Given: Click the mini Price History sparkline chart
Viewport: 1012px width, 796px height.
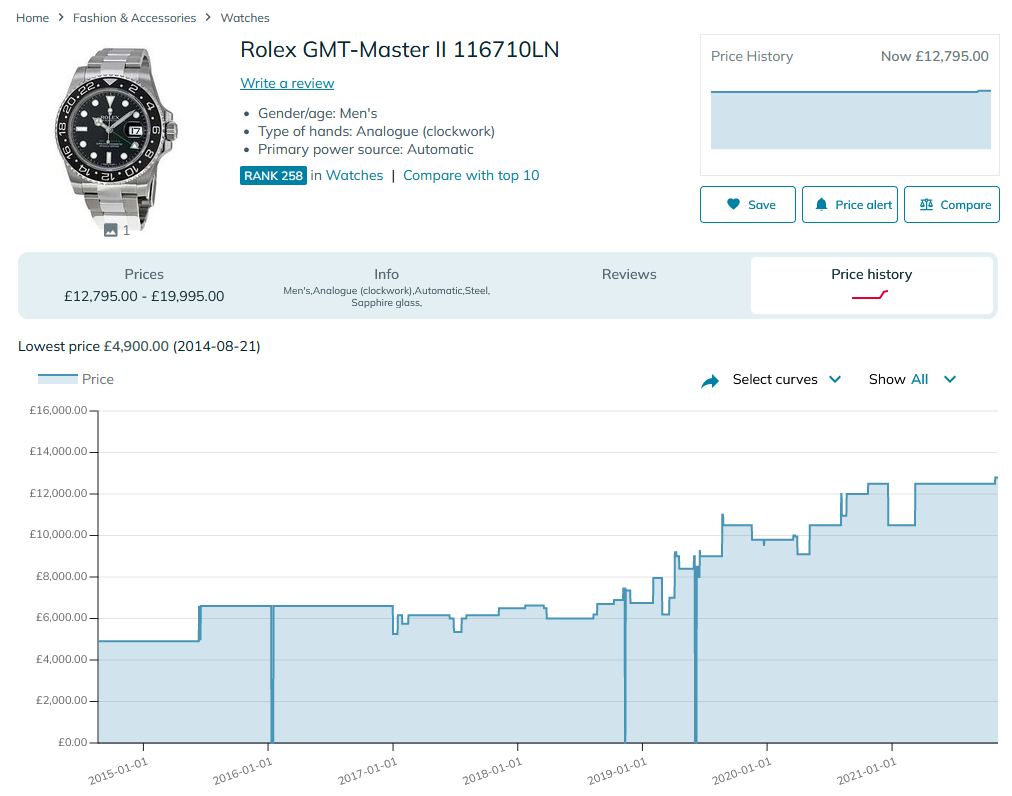Looking at the screenshot, I should coord(851,120).
